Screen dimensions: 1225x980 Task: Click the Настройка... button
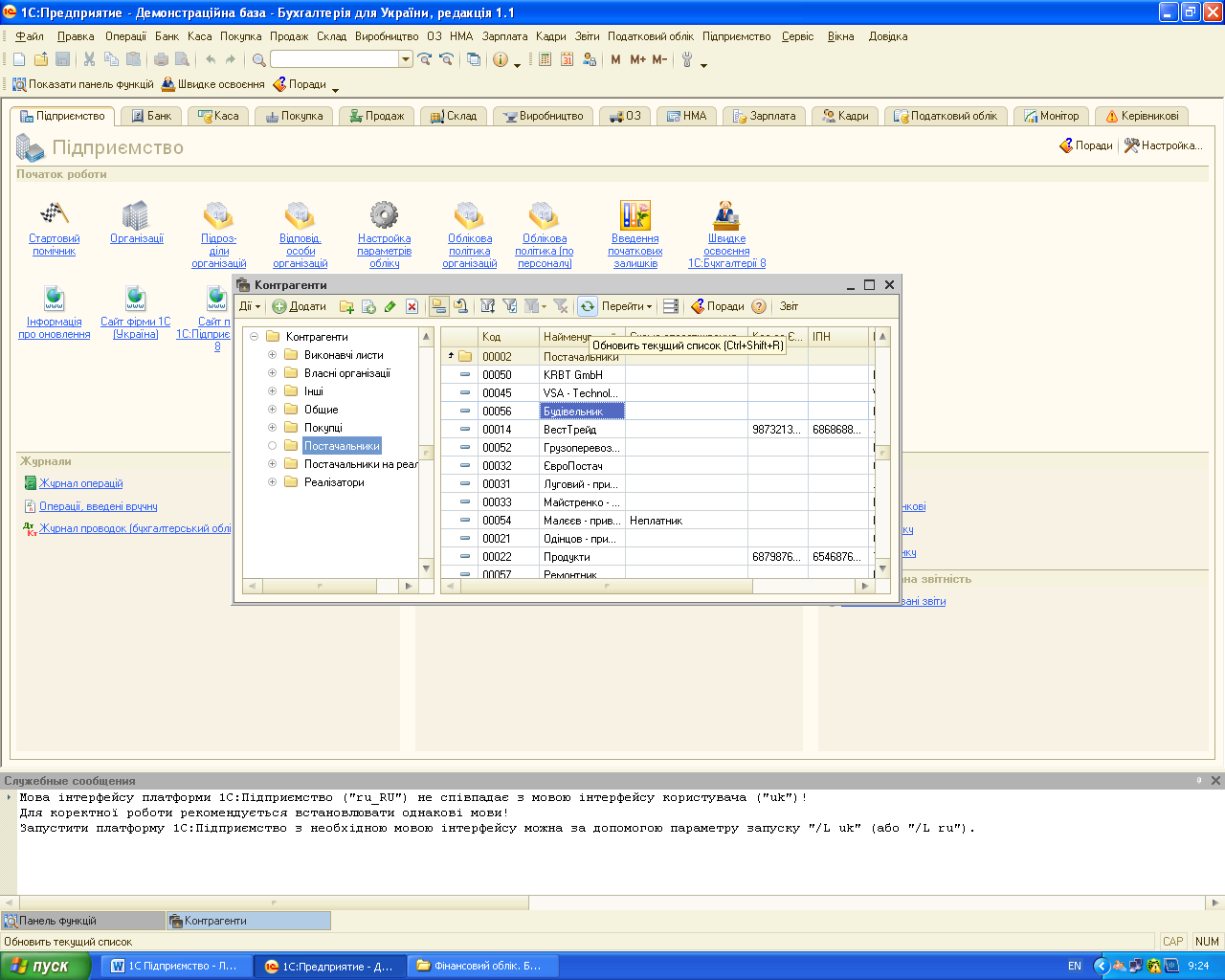click(1163, 145)
